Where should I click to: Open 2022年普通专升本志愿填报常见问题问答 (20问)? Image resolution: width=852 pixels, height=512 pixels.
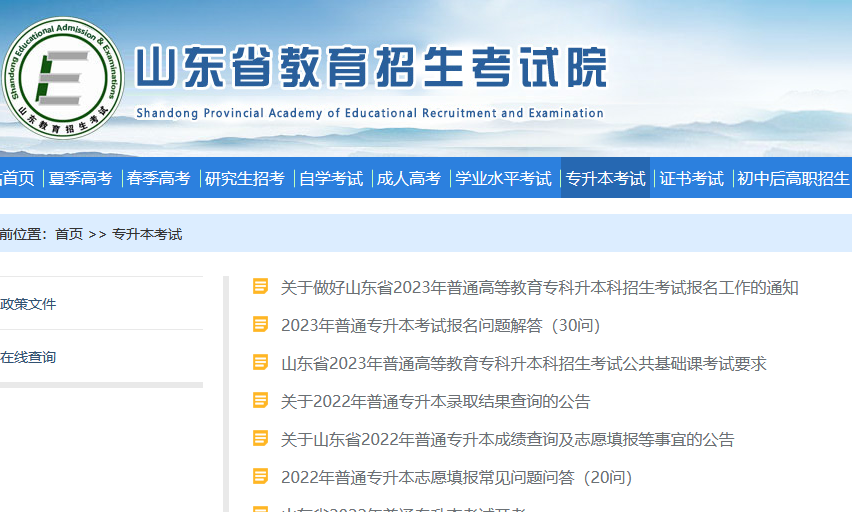(457, 477)
